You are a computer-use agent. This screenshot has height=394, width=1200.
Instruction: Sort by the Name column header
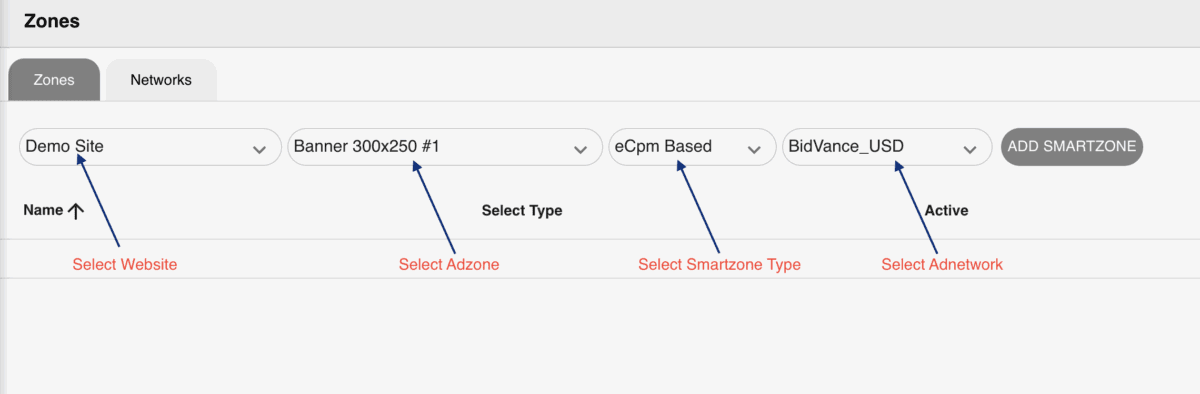pos(43,211)
